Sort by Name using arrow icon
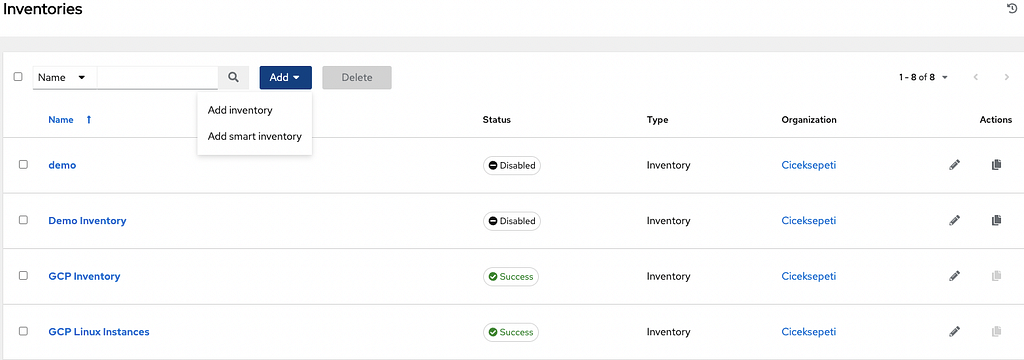 tap(89, 120)
